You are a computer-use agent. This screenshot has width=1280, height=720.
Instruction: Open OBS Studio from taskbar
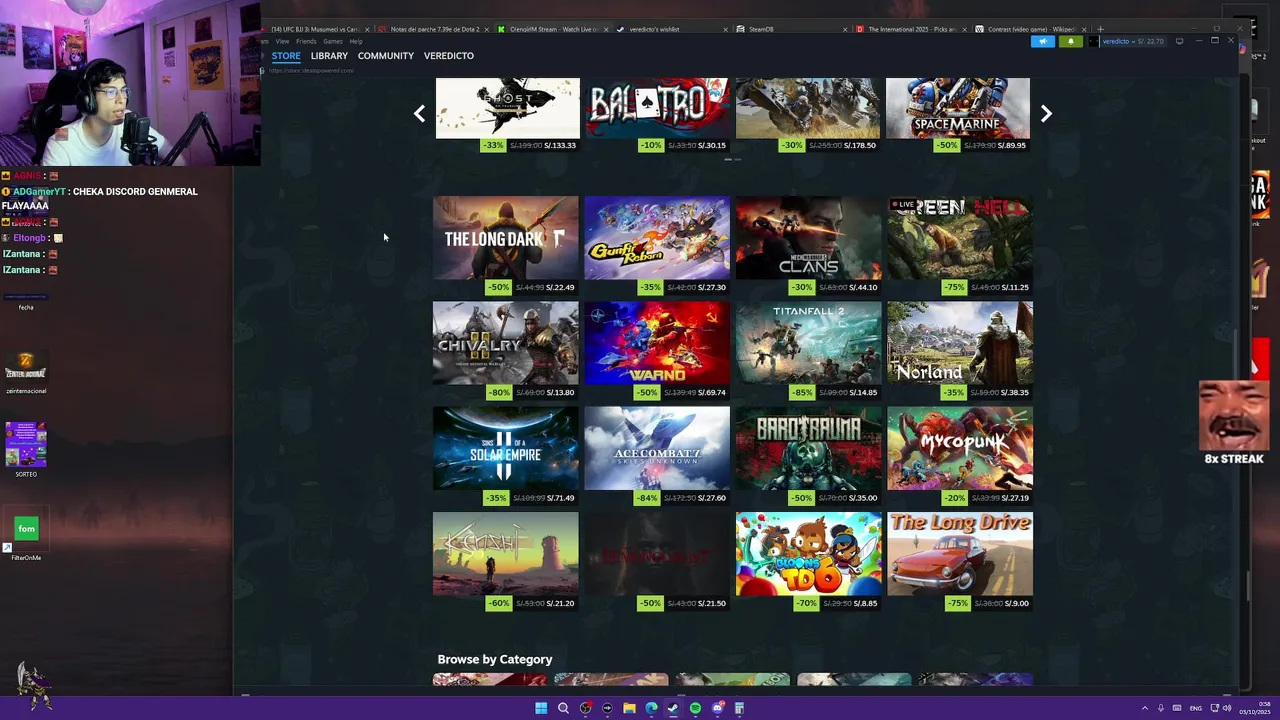[x=585, y=708]
